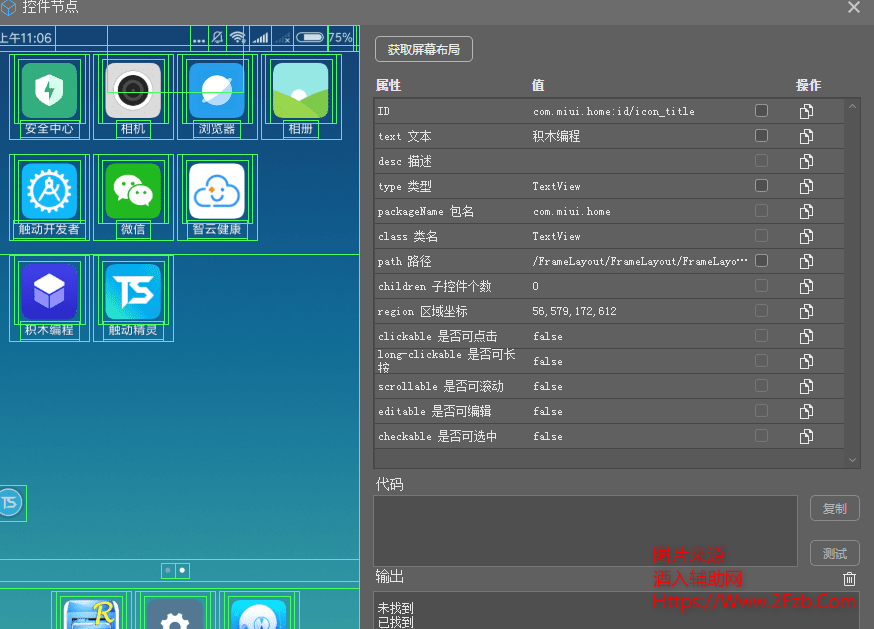874x629 pixels.
Task: Click scrollbar down arrow in property table
Action: (853, 460)
